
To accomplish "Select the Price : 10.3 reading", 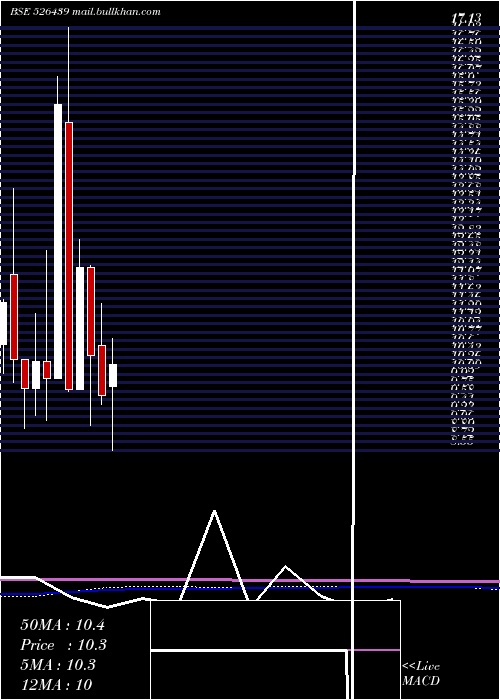I will tap(63, 645).
